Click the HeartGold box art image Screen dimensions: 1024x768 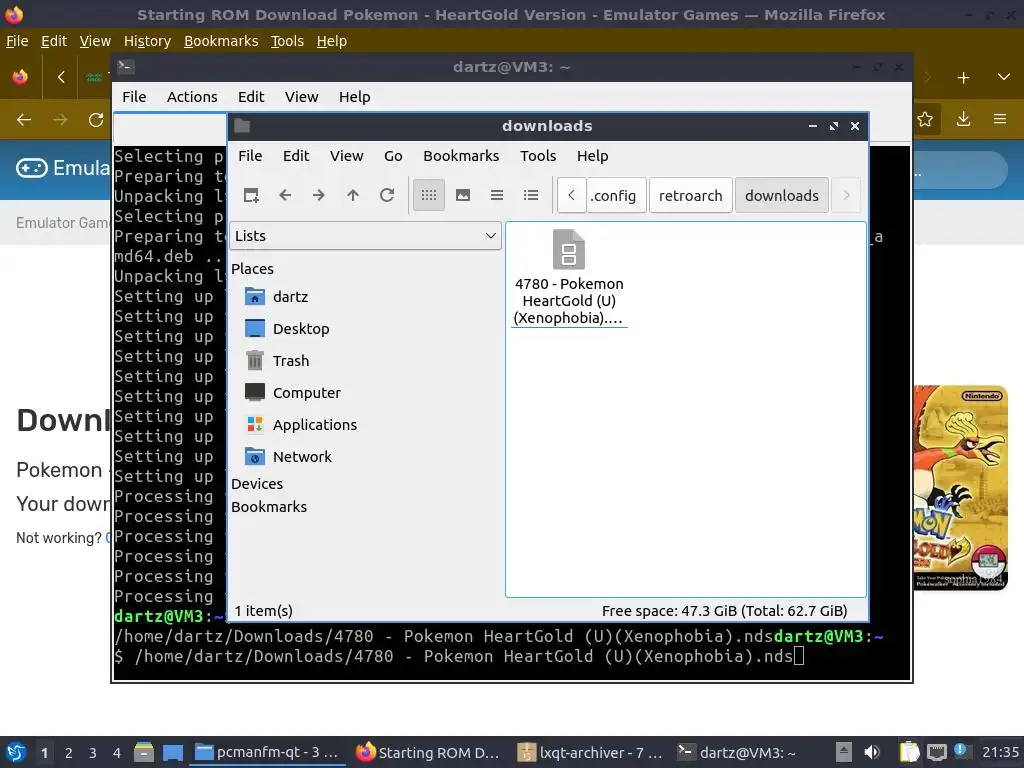960,487
